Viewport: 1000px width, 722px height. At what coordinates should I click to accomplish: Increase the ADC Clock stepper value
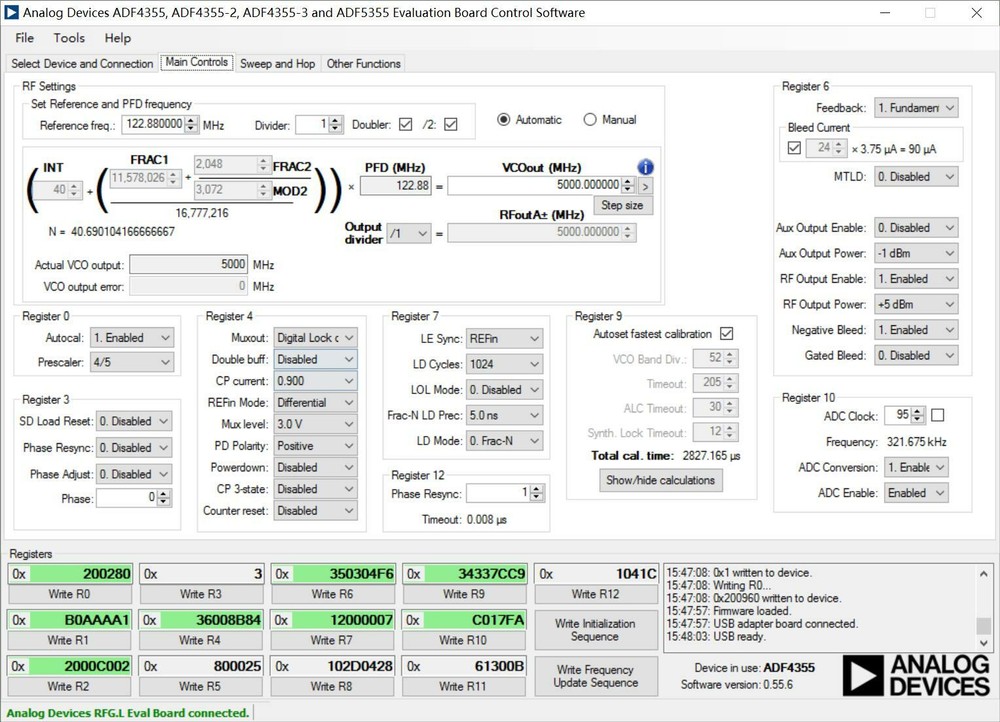coord(918,410)
